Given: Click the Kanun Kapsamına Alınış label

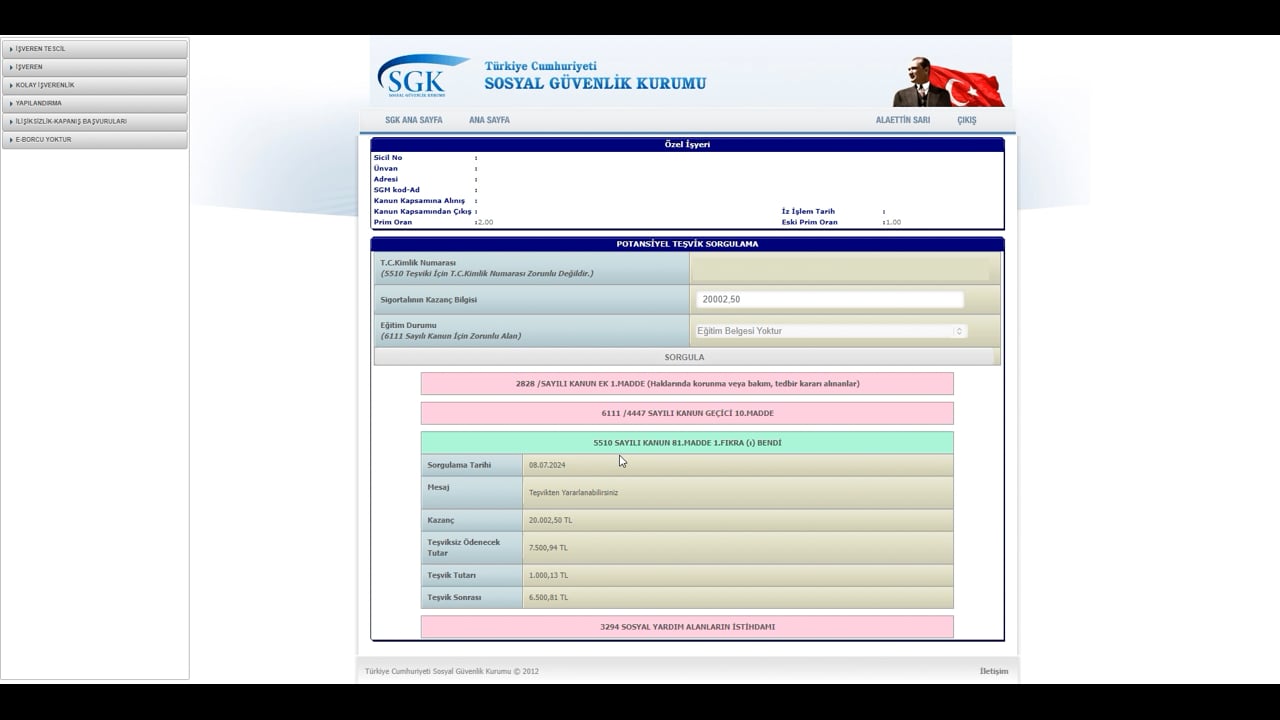Looking at the screenshot, I should pyautogui.click(x=419, y=201).
